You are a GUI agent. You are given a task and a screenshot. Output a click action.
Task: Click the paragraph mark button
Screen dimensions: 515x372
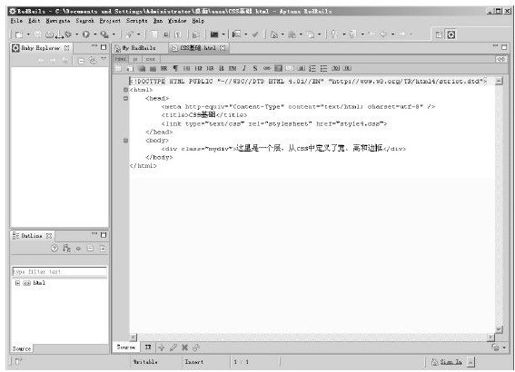(x=175, y=68)
